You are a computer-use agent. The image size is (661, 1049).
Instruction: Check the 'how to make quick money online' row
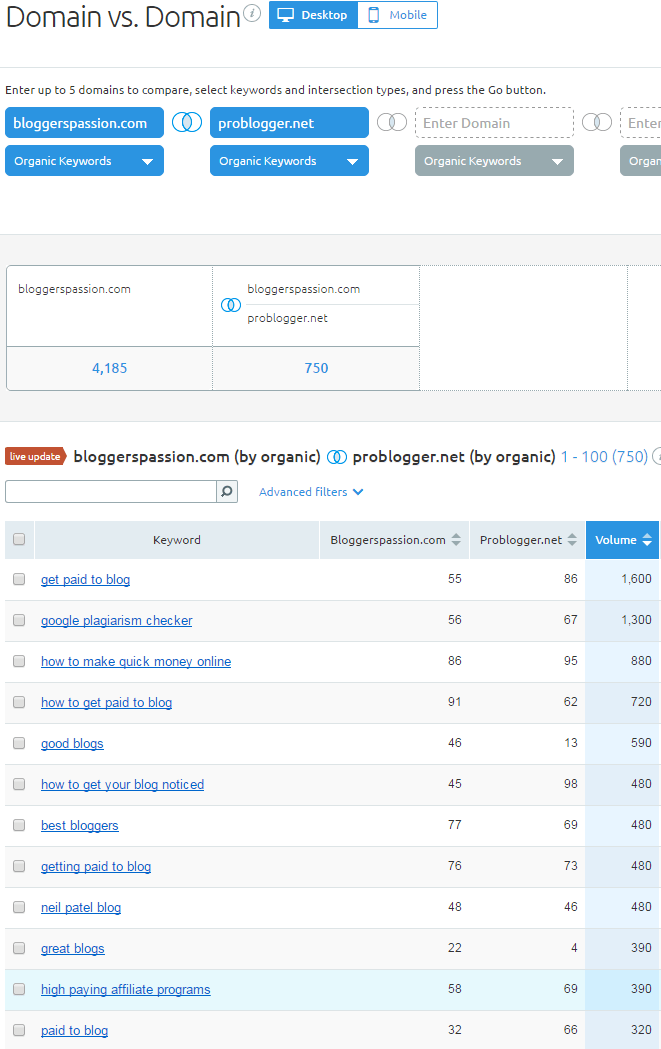coord(19,661)
